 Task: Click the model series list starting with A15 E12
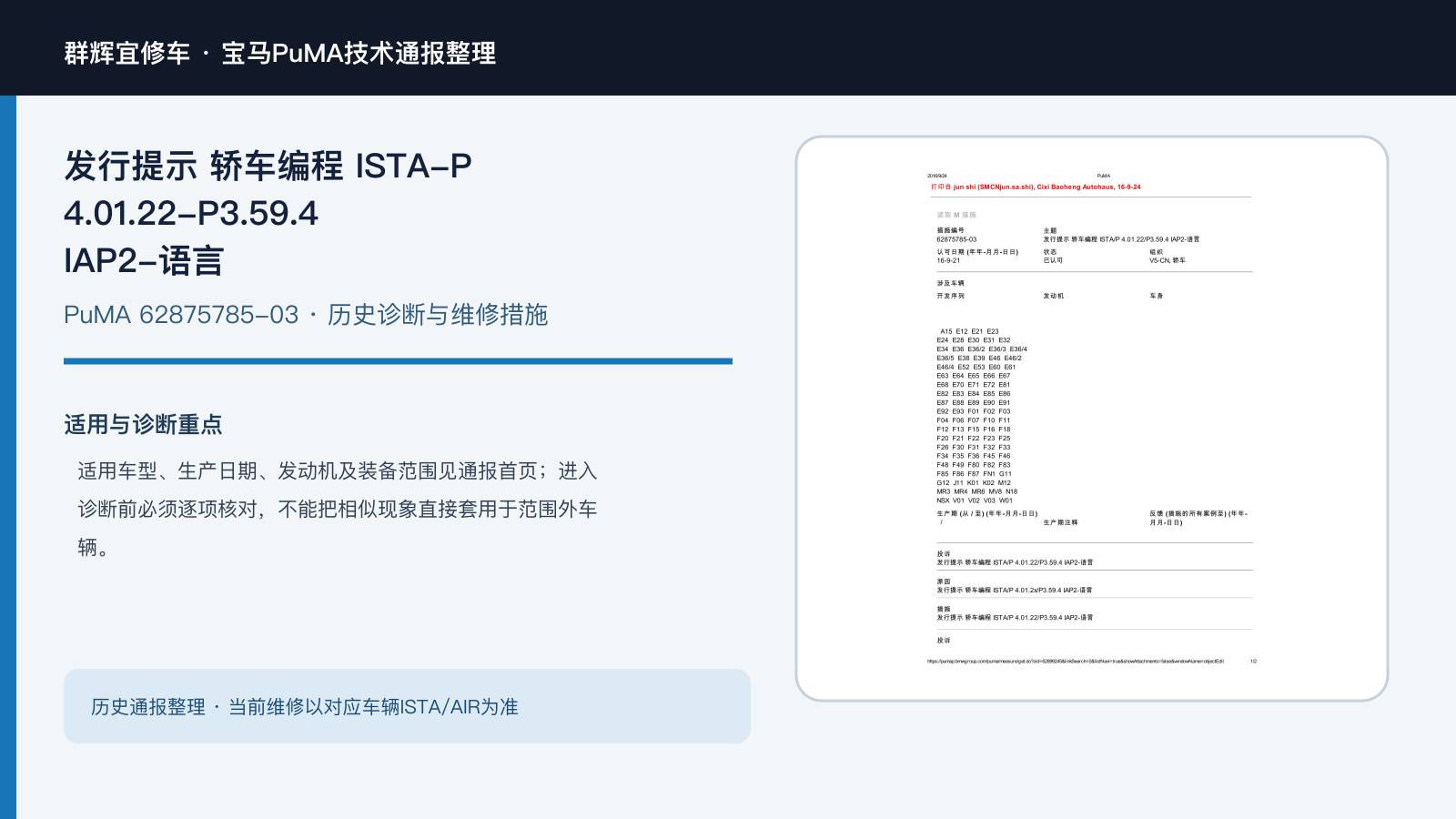tap(982, 416)
